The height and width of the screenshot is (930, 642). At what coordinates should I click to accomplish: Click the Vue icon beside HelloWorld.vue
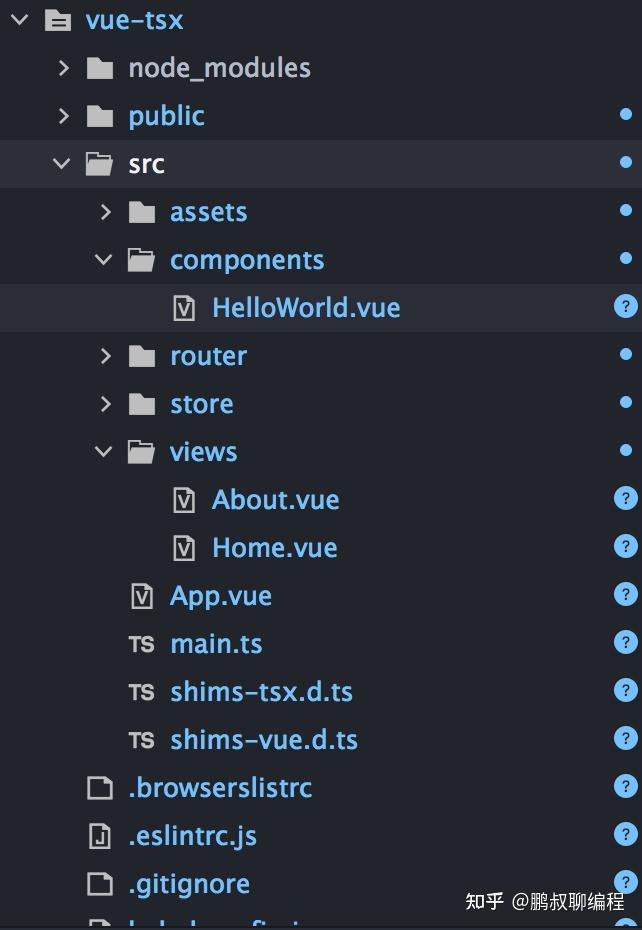pyautogui.click(x=184, y=308)
